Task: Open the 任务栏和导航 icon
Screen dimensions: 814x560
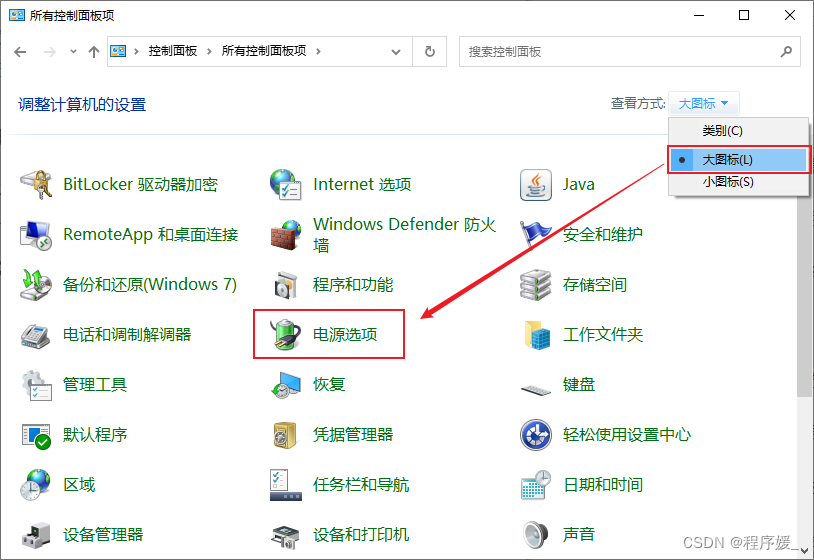Action: pos(286,485)
